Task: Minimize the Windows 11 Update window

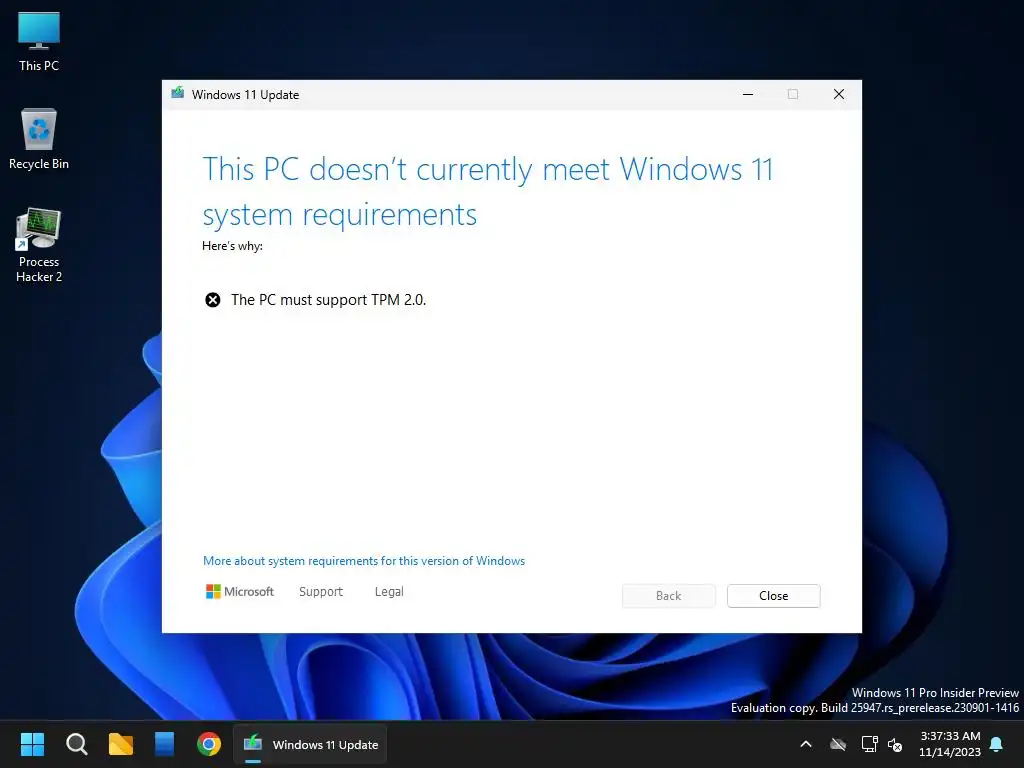Action: point(748,94)
